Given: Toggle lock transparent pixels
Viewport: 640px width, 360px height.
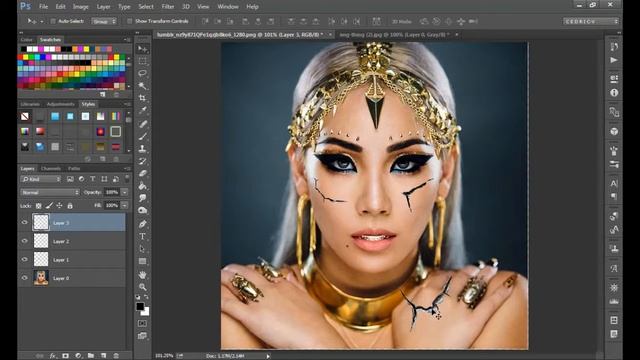Looking at the screenshot, I should coord(38,206).
